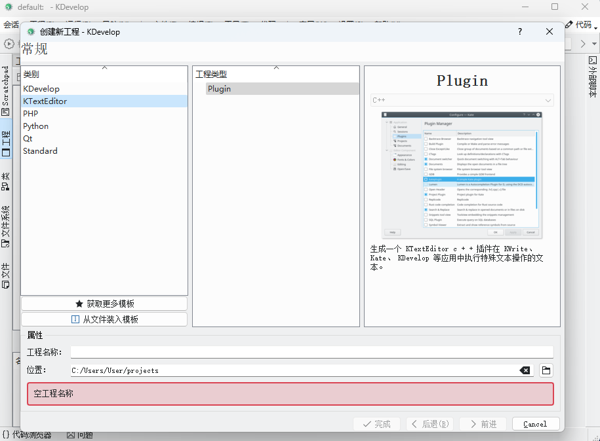Clear the location path with the erase icon
The height and width of the screenshot is (441, 600).
pos(525,370)
